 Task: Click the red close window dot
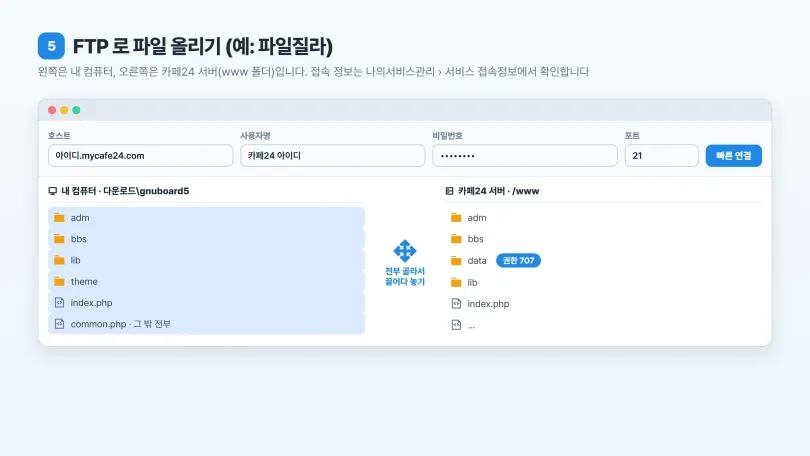point(52,110)
